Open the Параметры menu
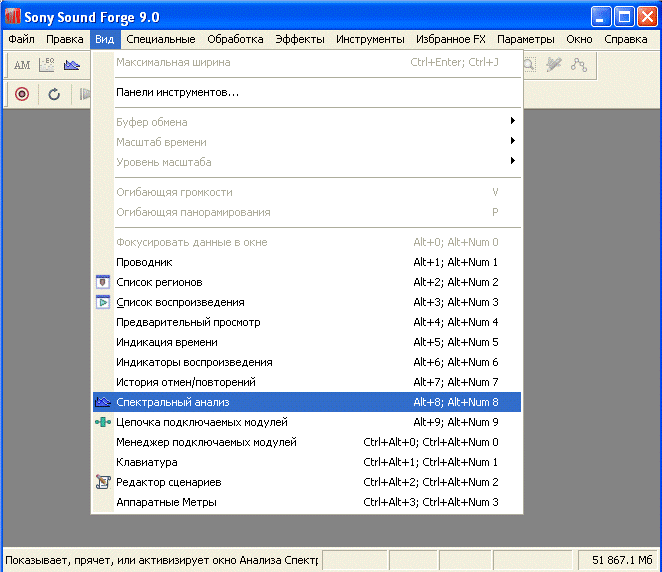This screenshot has width=662, height=572. 526,39
